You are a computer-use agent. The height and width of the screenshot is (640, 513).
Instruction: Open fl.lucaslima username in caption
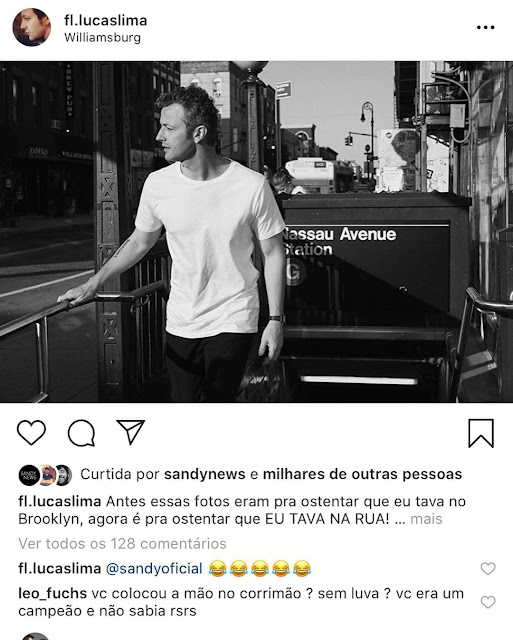[60, 501]
